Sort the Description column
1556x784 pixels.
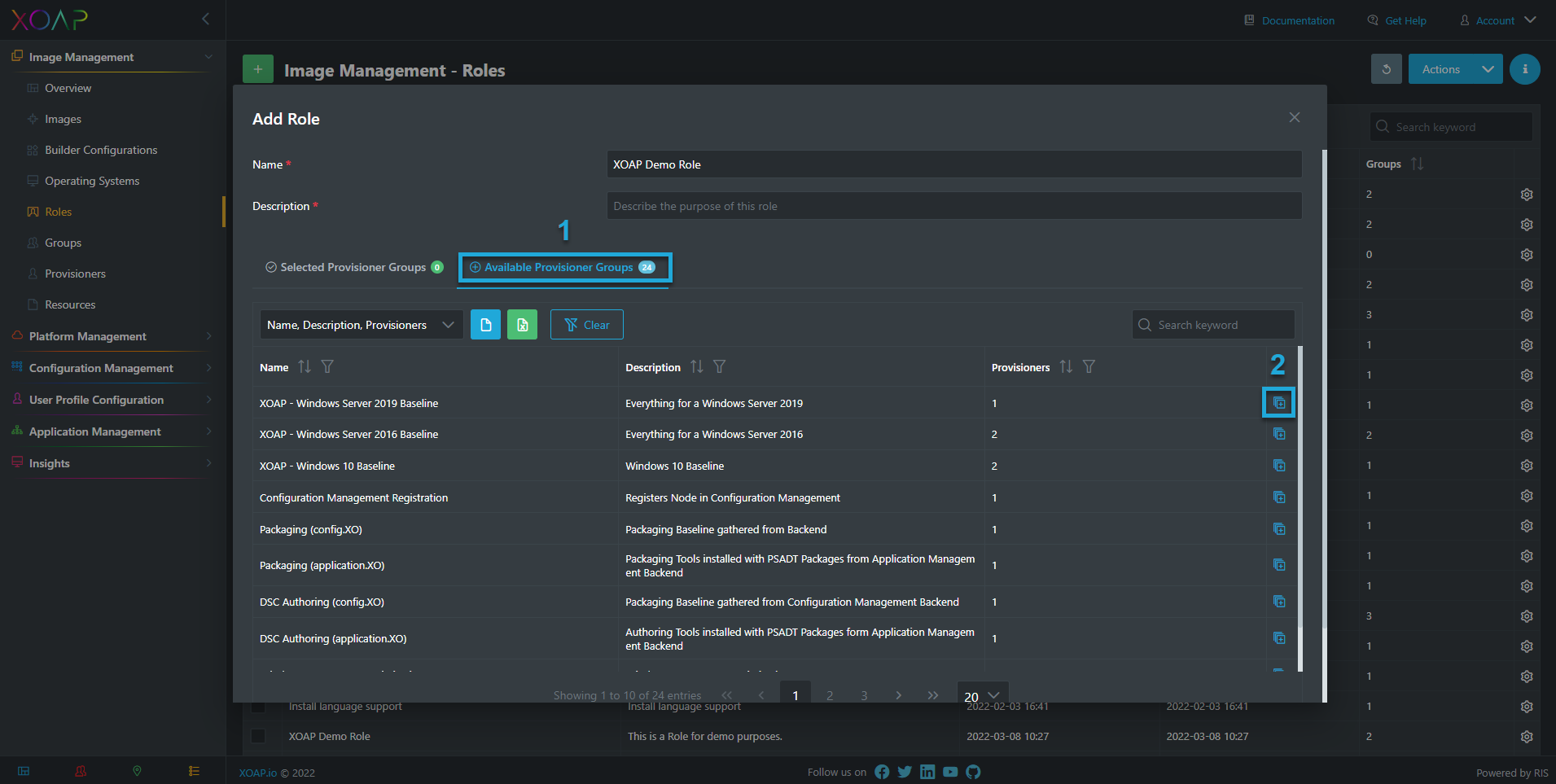pyautogui.click(x=697, y=367)
